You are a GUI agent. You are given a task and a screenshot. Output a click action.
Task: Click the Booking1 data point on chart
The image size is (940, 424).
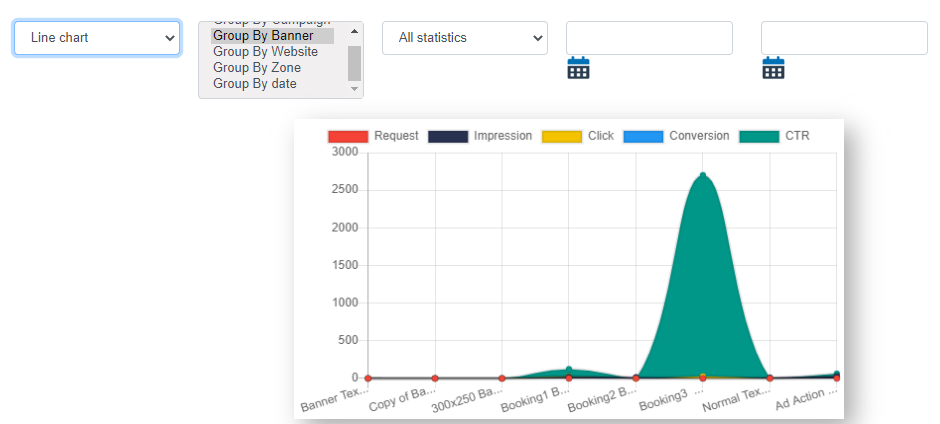[569, 371]
